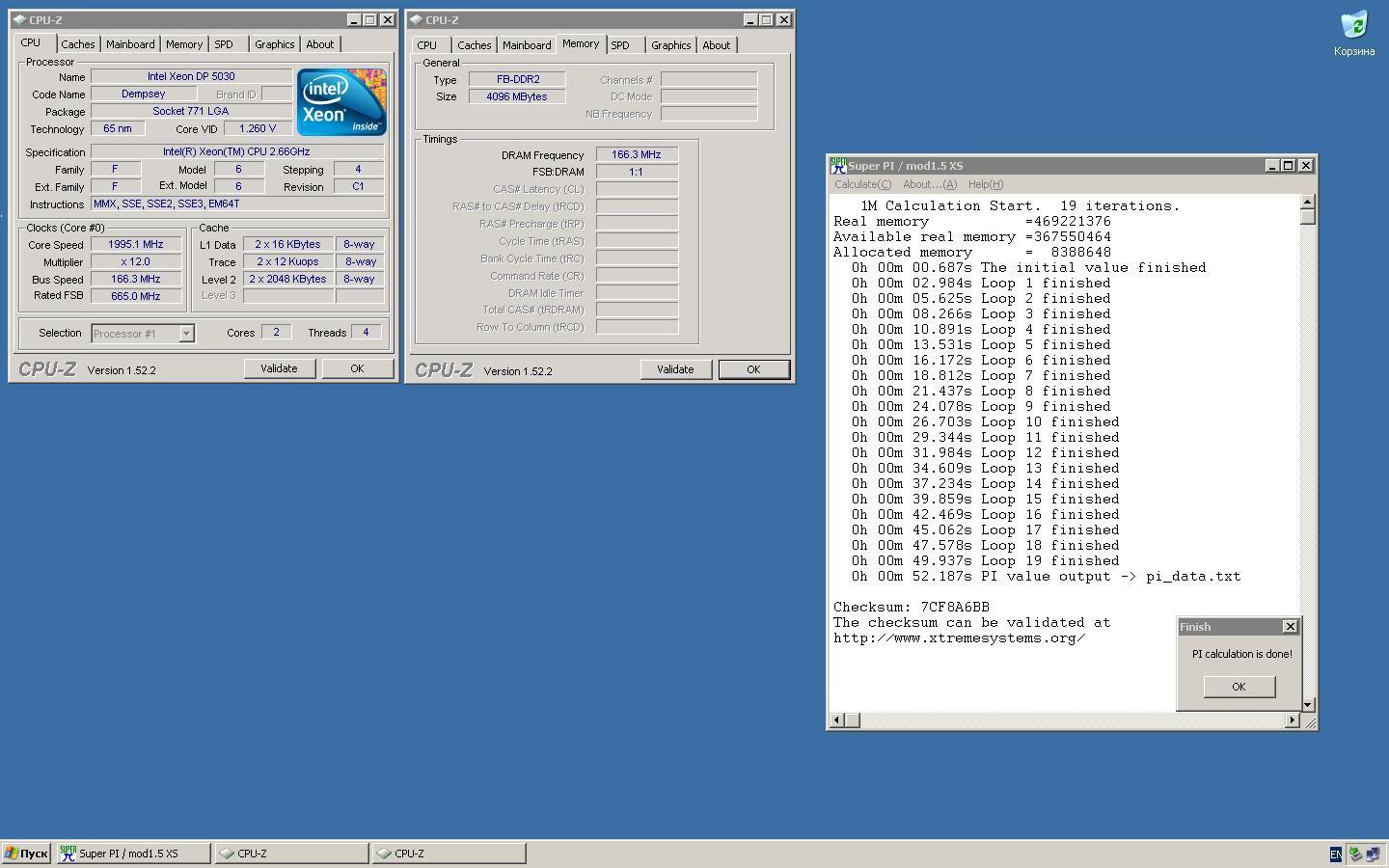Click the network tray icon
This screenshot has height=868, width=1389.
1372,854
